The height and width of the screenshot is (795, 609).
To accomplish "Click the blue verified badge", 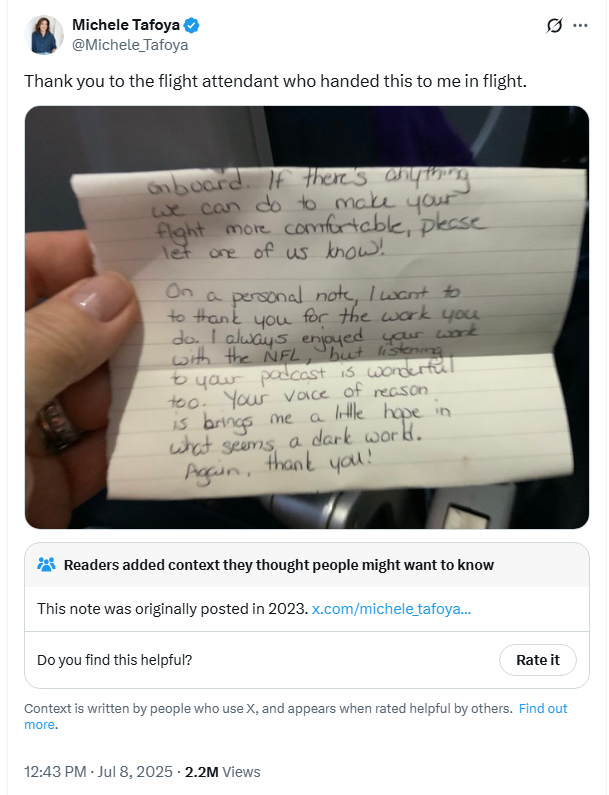I will (196, 25).
